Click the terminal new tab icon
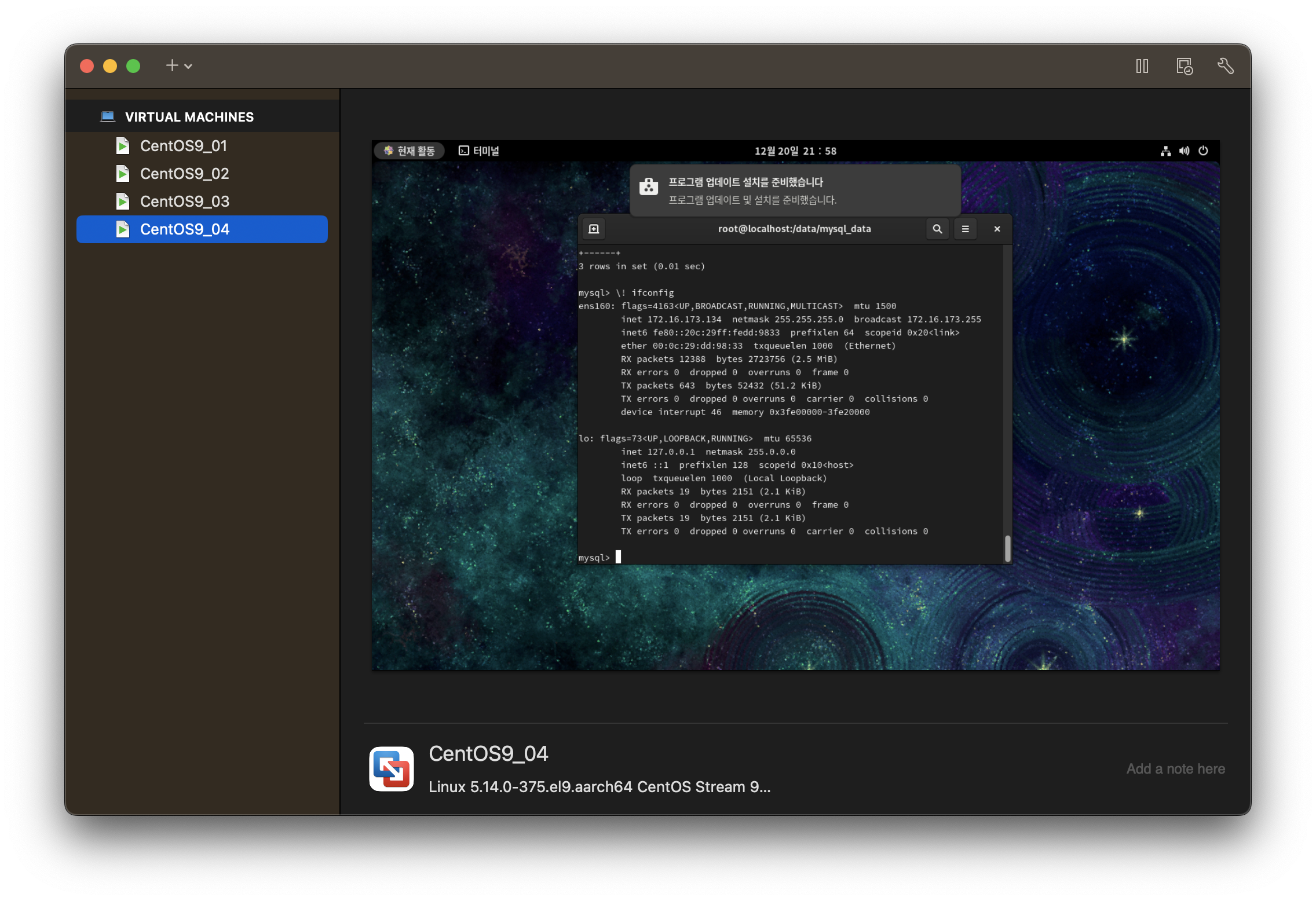Image resolution: width=1316 pixels, height=901 pixels. point(594,229)
